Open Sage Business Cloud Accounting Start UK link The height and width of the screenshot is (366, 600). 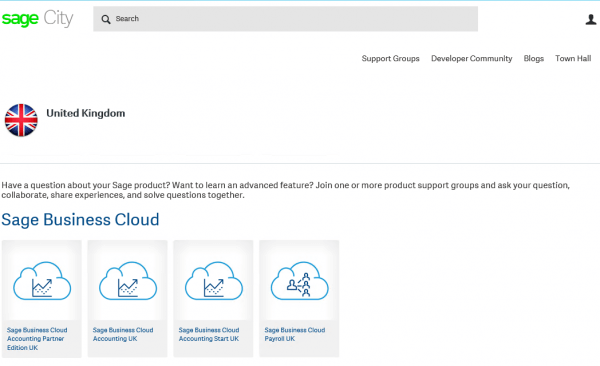pyautogui.click(x=209, y=334)
